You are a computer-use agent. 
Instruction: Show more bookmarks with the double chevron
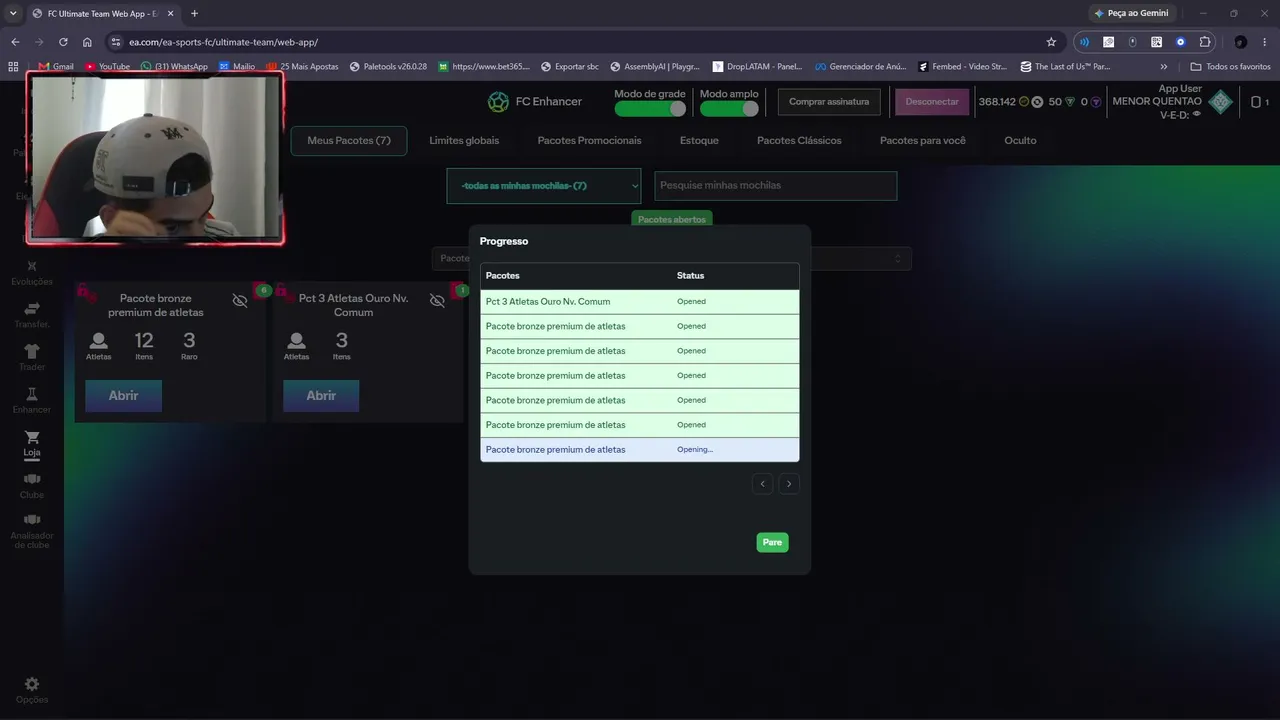click(x=1163, y=67)
